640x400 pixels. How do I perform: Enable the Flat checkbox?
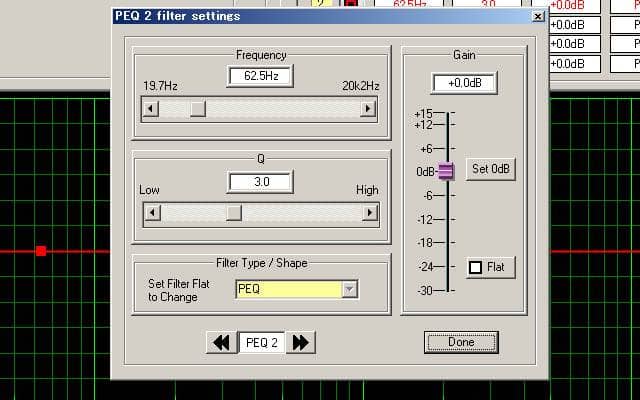tap(476, 268)
